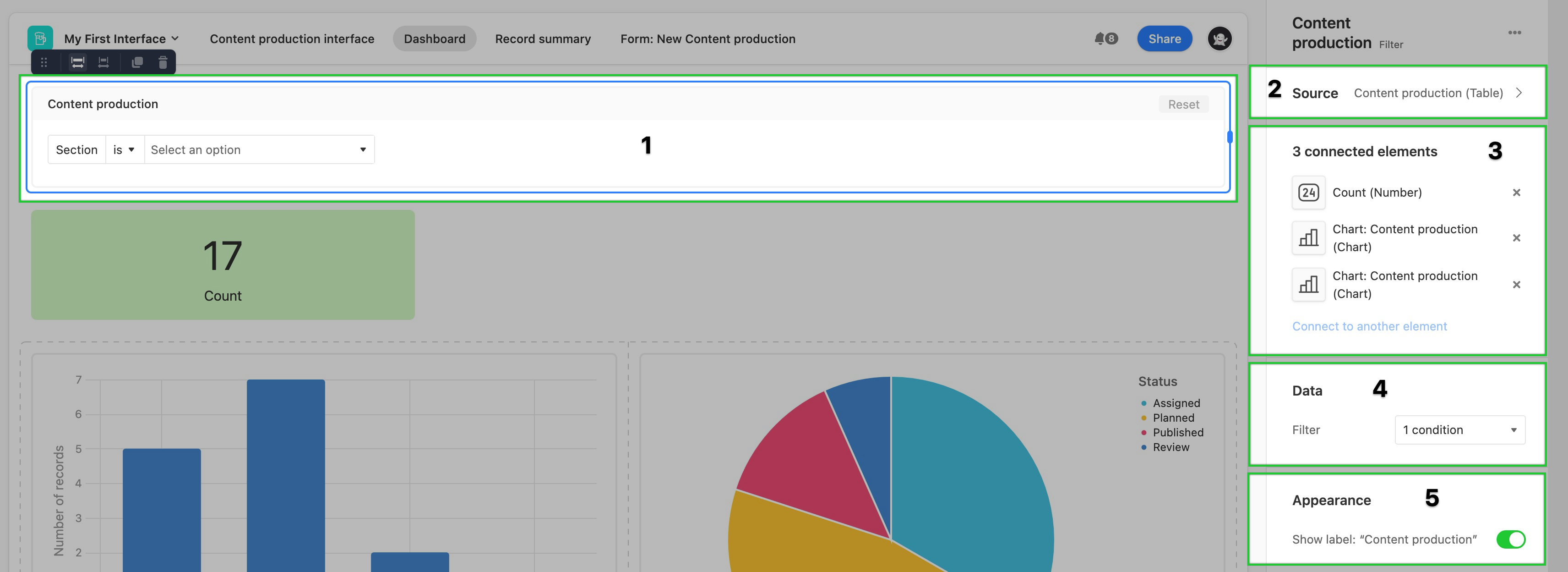Click the Number of records axis label
This screenshot has width=1568, height=572.
59,500
